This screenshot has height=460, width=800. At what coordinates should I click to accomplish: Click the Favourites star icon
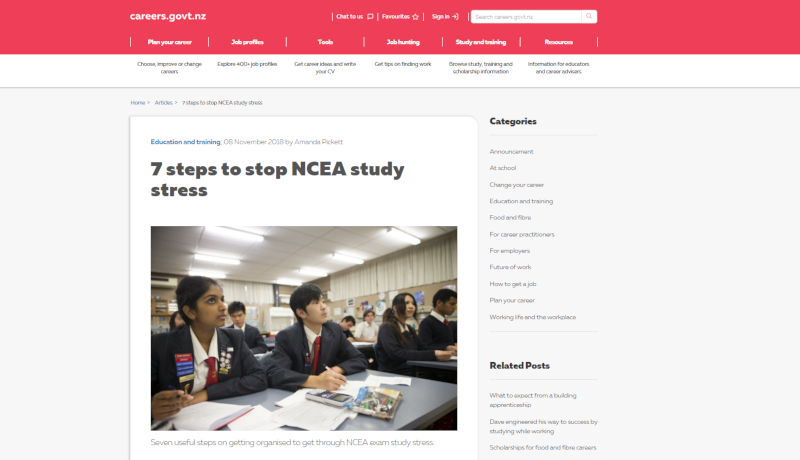point(415,17)
